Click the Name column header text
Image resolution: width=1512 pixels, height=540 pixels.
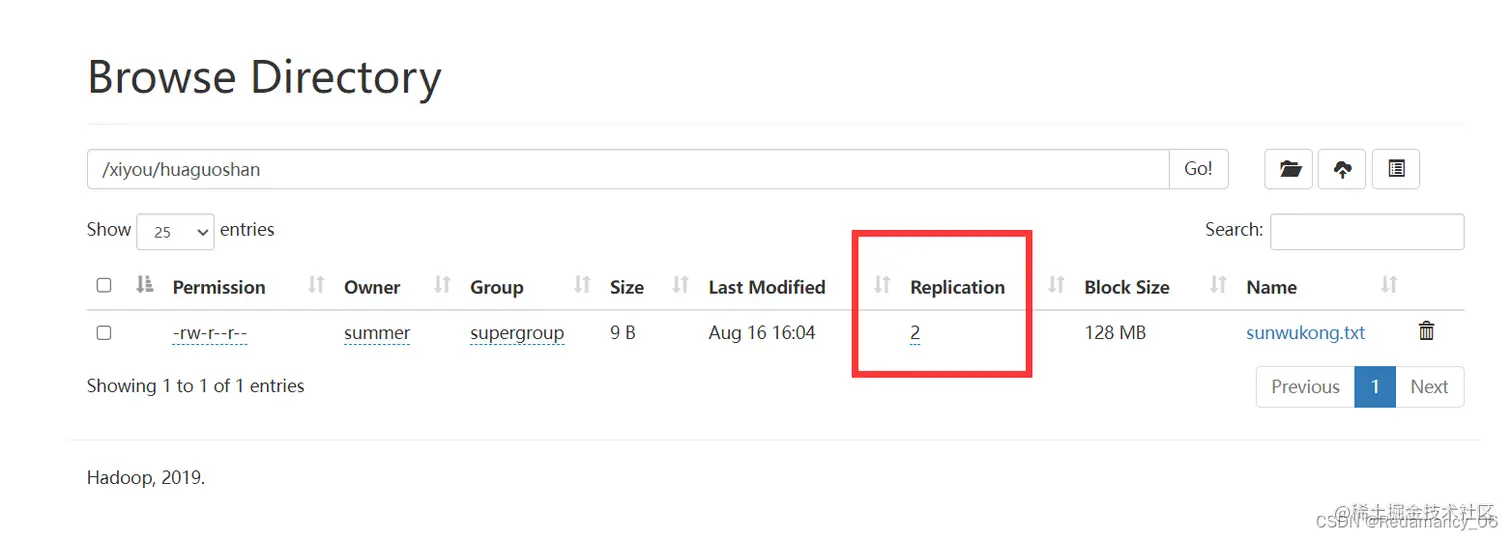(1271, 287)
